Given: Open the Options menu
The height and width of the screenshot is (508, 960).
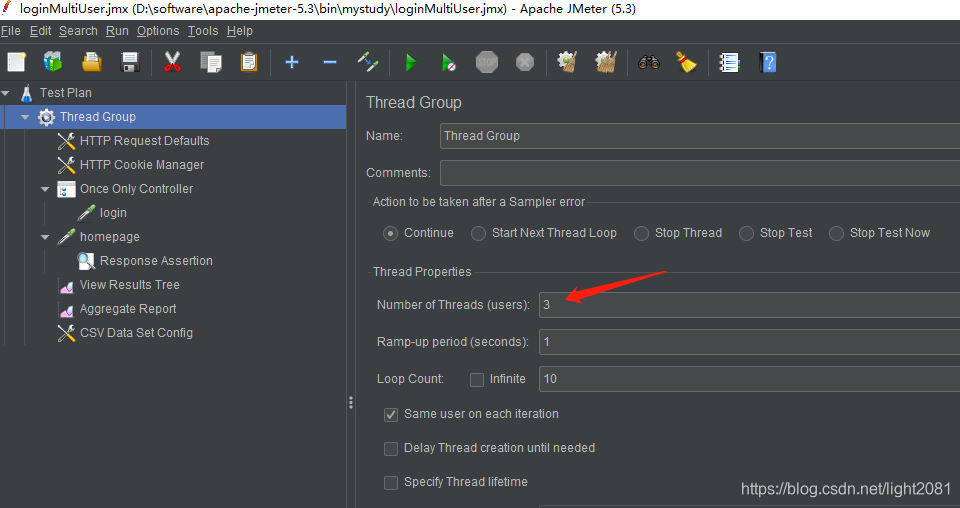Looking at the screenshot, I should coord(158,31).
